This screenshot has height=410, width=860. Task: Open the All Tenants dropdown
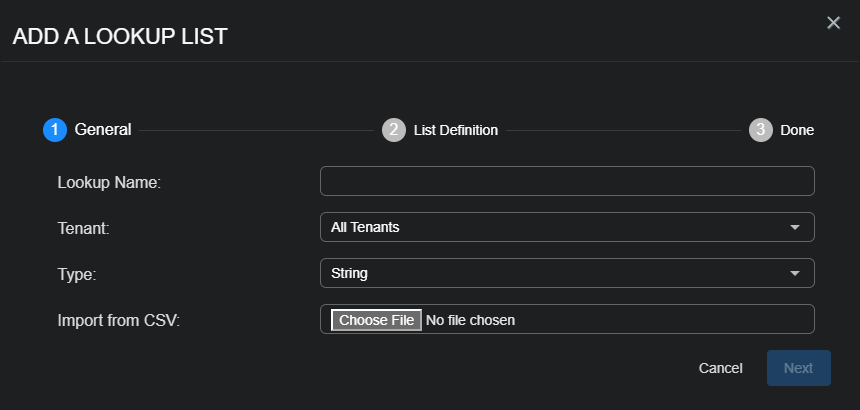tap(556, 227)
